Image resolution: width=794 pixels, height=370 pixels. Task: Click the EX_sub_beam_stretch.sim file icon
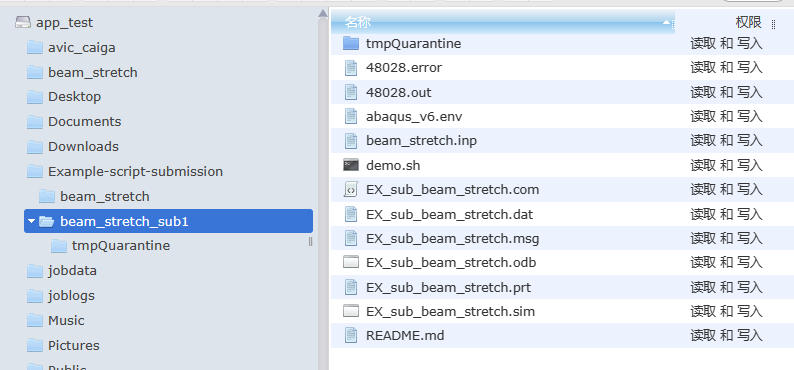(351, 311)
